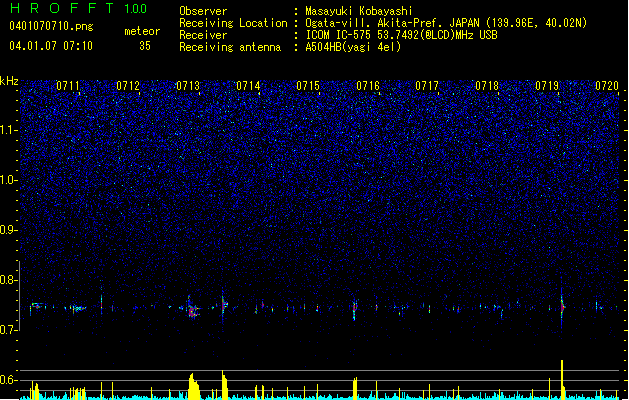Click the tallest yellow intensity peak after 0719
The height and width of the screenshot is (400, 629).
562,379
